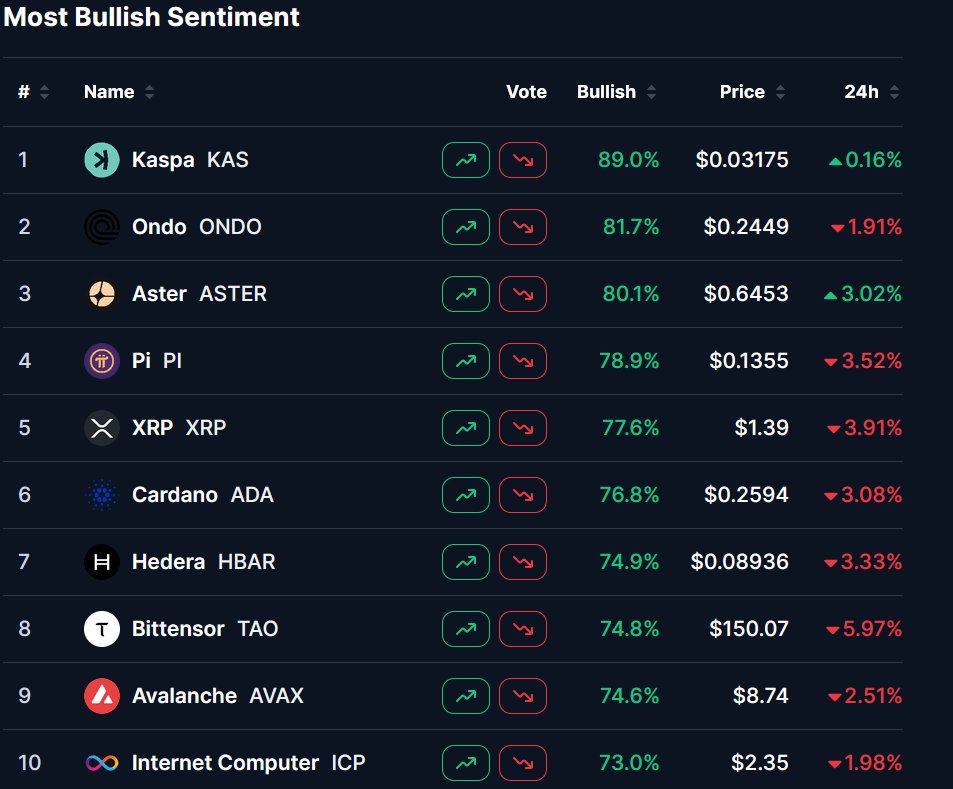Viewport: 953px width, 789px height.
Task: Vote bullish on Kaspa
Action: (466, 160)
